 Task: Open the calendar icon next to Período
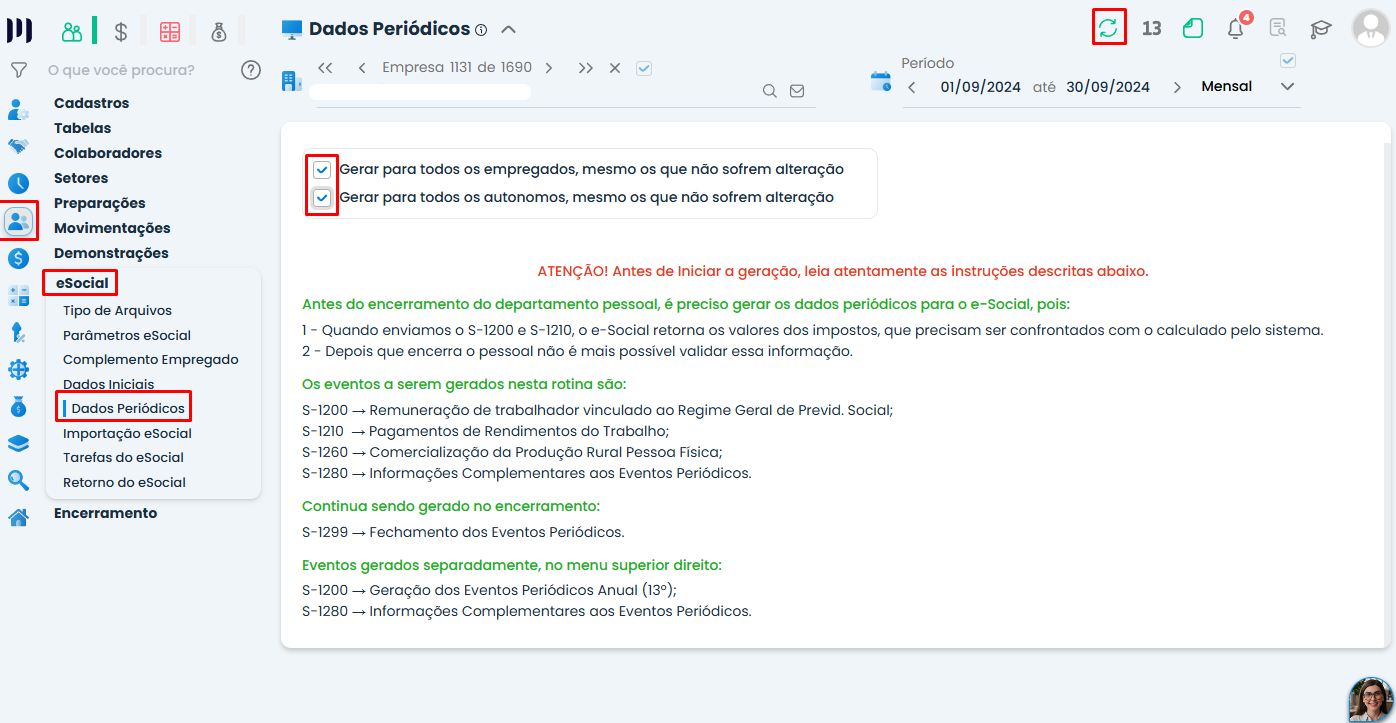click(880, 82)
